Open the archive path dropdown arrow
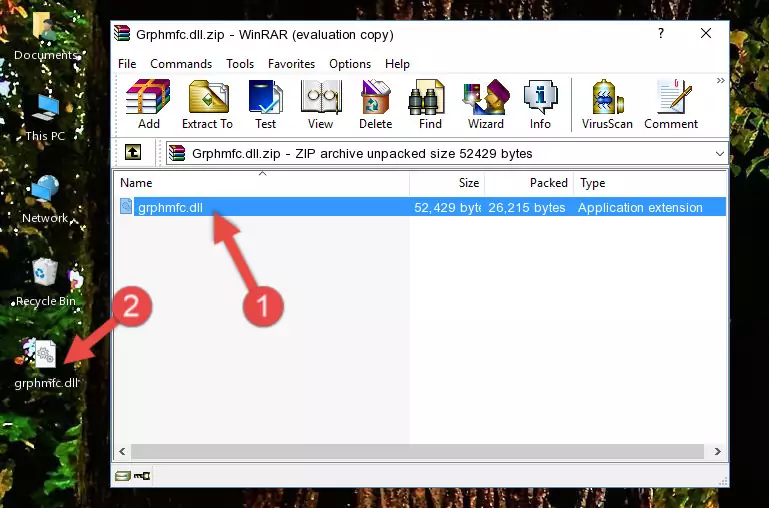This screenshot has width=769, height=508. pos(719,153)
